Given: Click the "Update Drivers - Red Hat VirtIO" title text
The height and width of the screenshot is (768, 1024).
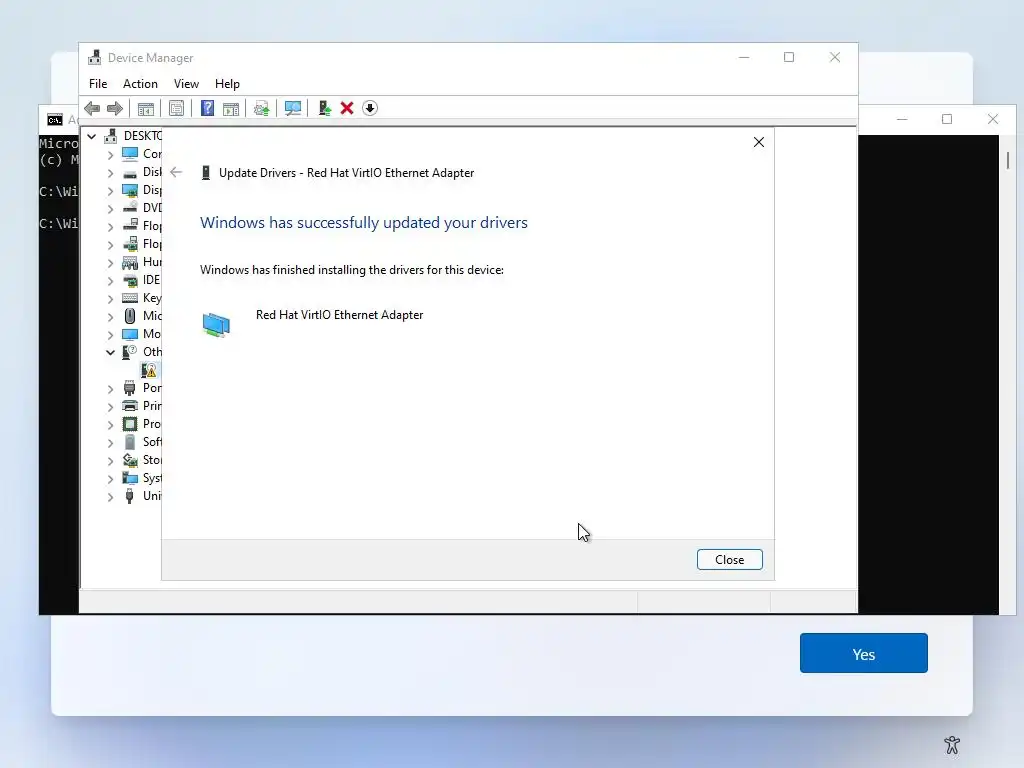Looking at the screenshot, I should [346, 173].
